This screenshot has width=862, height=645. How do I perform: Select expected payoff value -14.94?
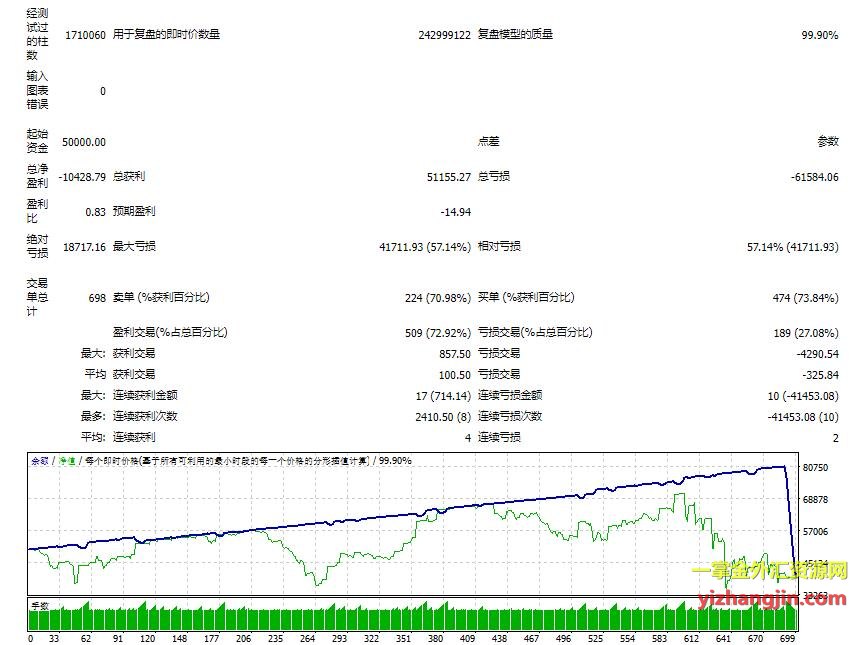pos(456,212)
